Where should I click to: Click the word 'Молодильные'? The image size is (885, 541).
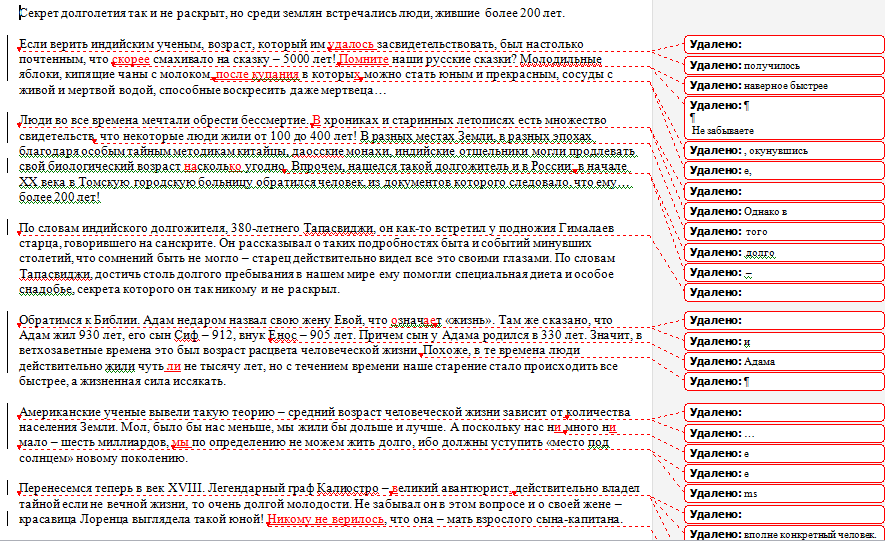560,59
